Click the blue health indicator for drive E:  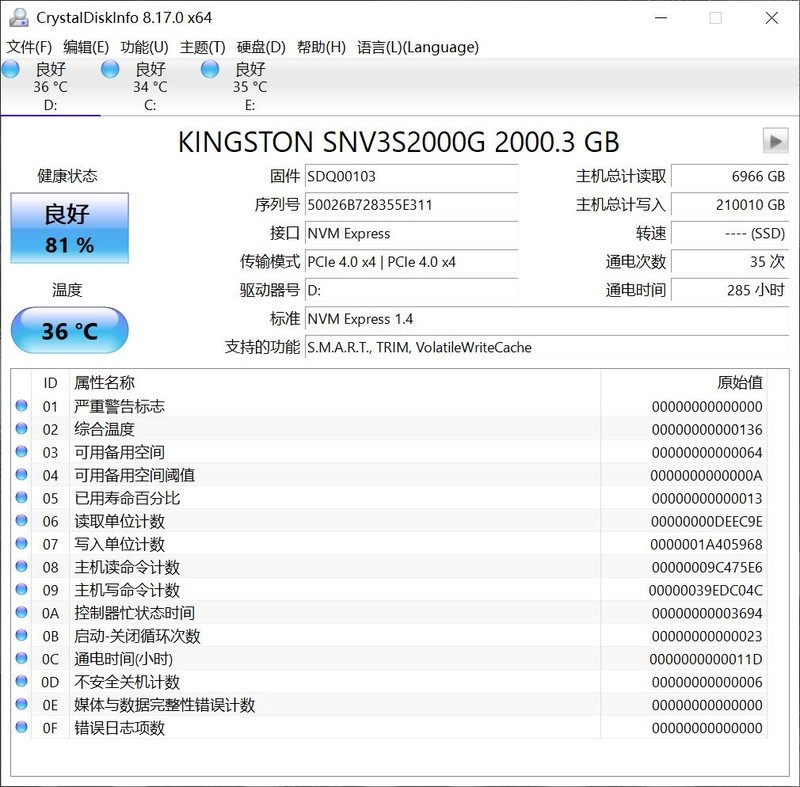pyautogui.click(x=210, y=68)
